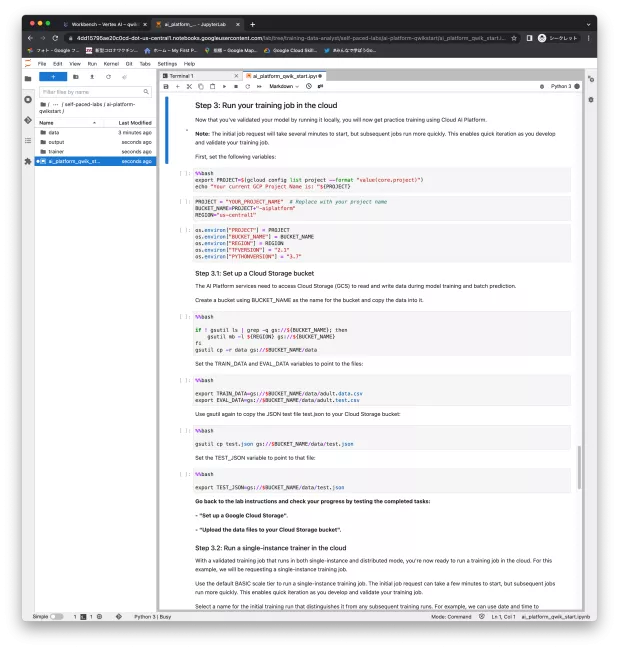Viewport: 619px width, 650px height.
Task: Open the Google Cloud Skills bookmark
Action: [x=291, y=51]
